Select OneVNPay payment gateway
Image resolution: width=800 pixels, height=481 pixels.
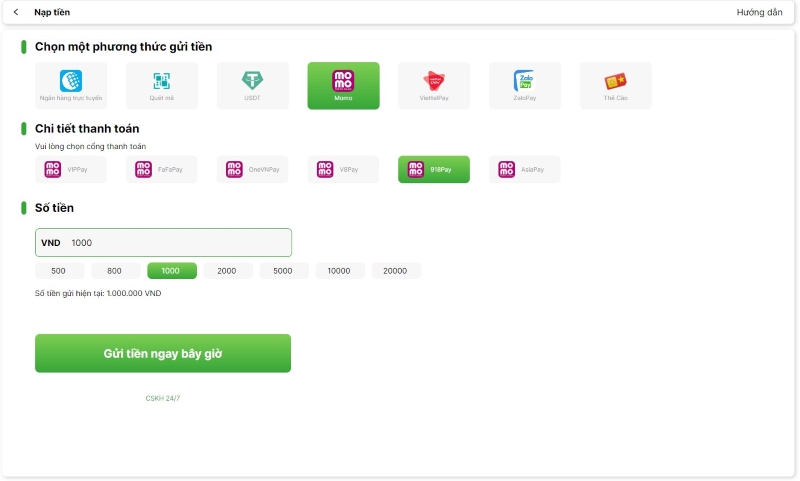point(252,170)
